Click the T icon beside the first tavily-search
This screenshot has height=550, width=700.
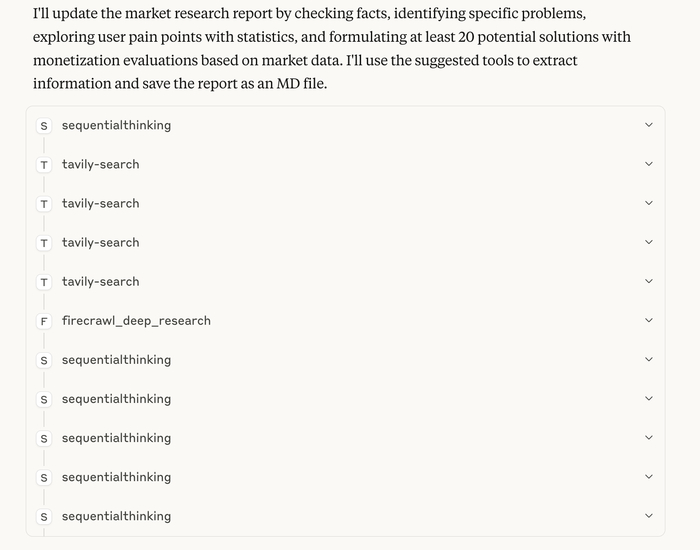[44, 165]
